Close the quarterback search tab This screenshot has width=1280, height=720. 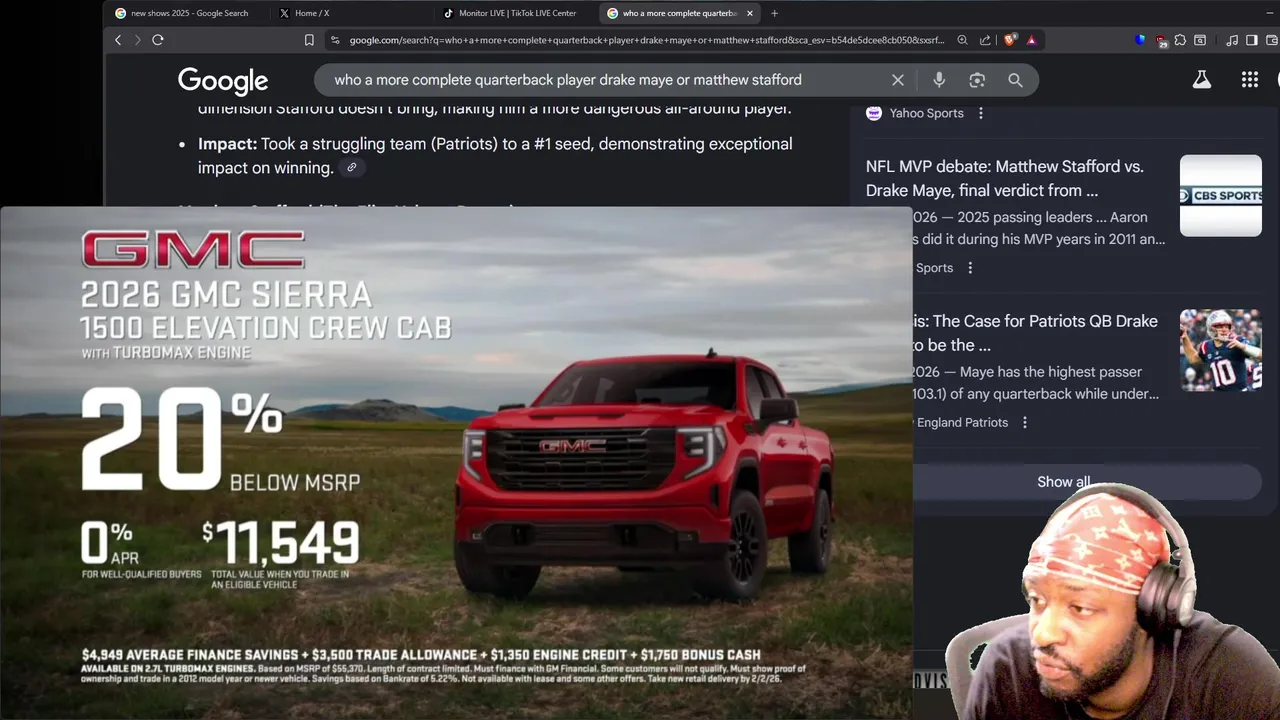[x=750, y=13]
